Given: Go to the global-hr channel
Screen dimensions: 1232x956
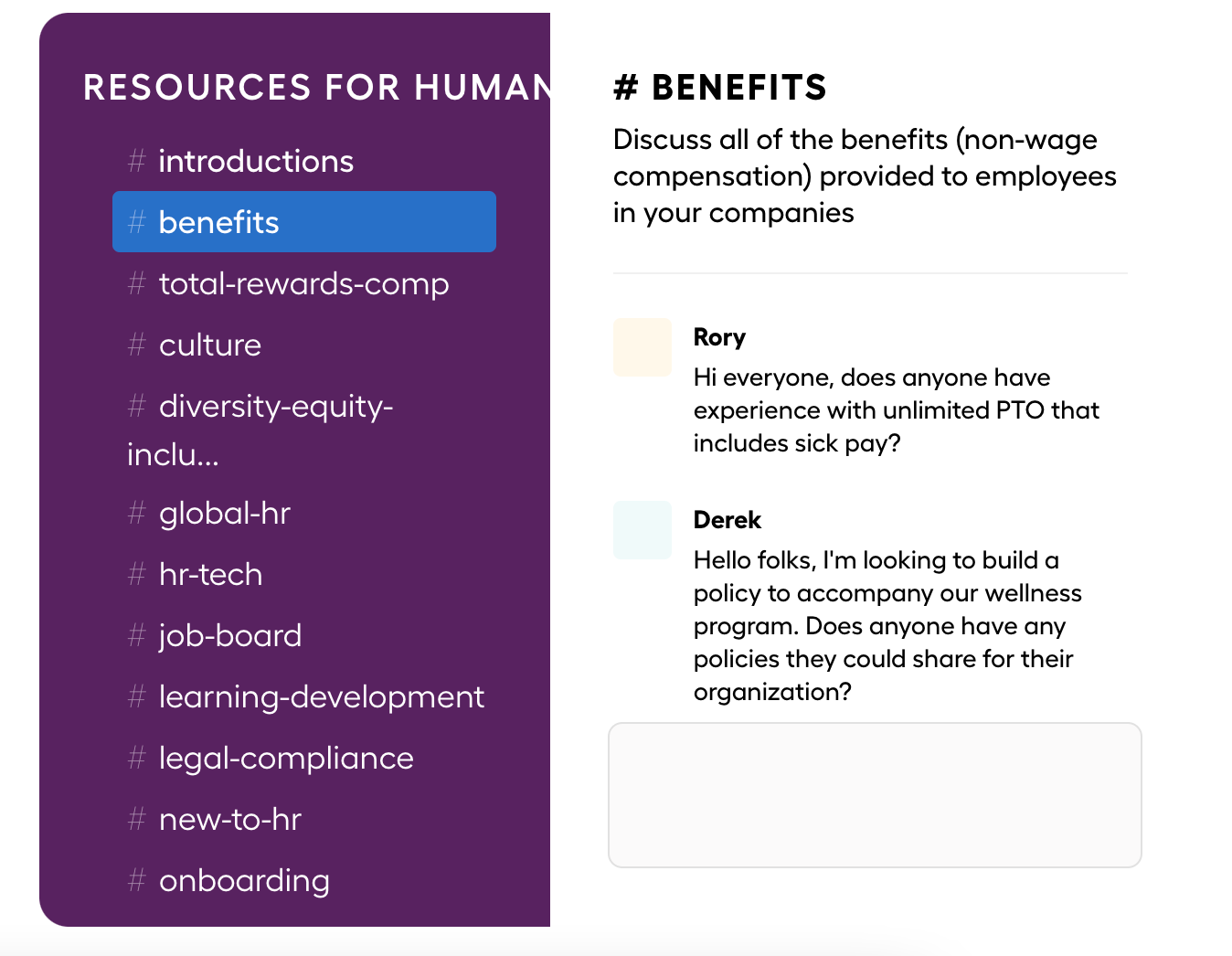Looking at the screenshot, I should point(224,514).
